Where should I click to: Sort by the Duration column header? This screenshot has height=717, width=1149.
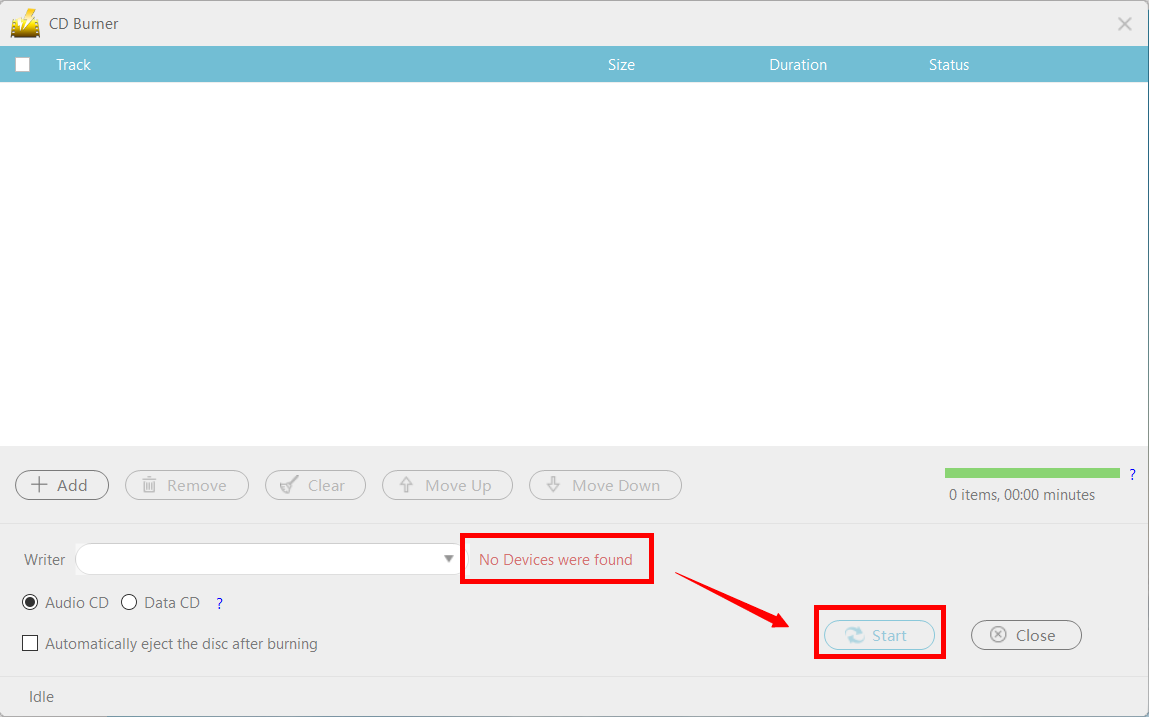click(797, 65)
